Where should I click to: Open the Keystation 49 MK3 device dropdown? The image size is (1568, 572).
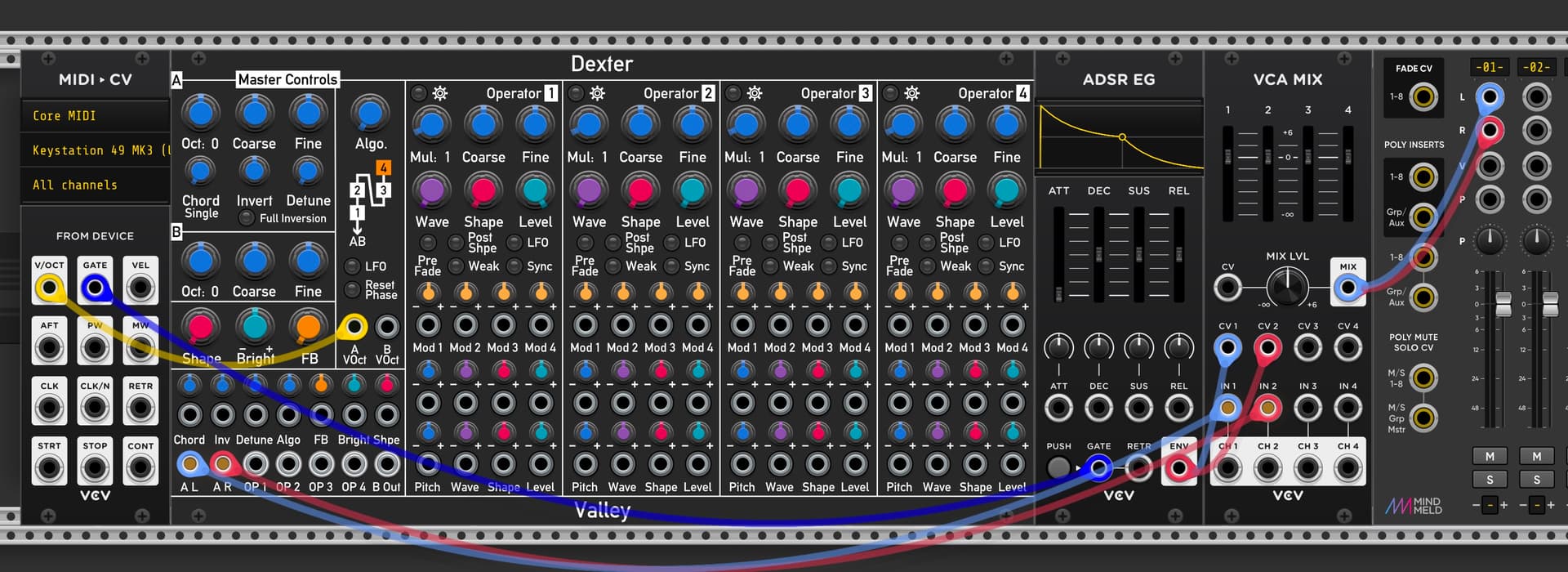(x=95, y=150)
